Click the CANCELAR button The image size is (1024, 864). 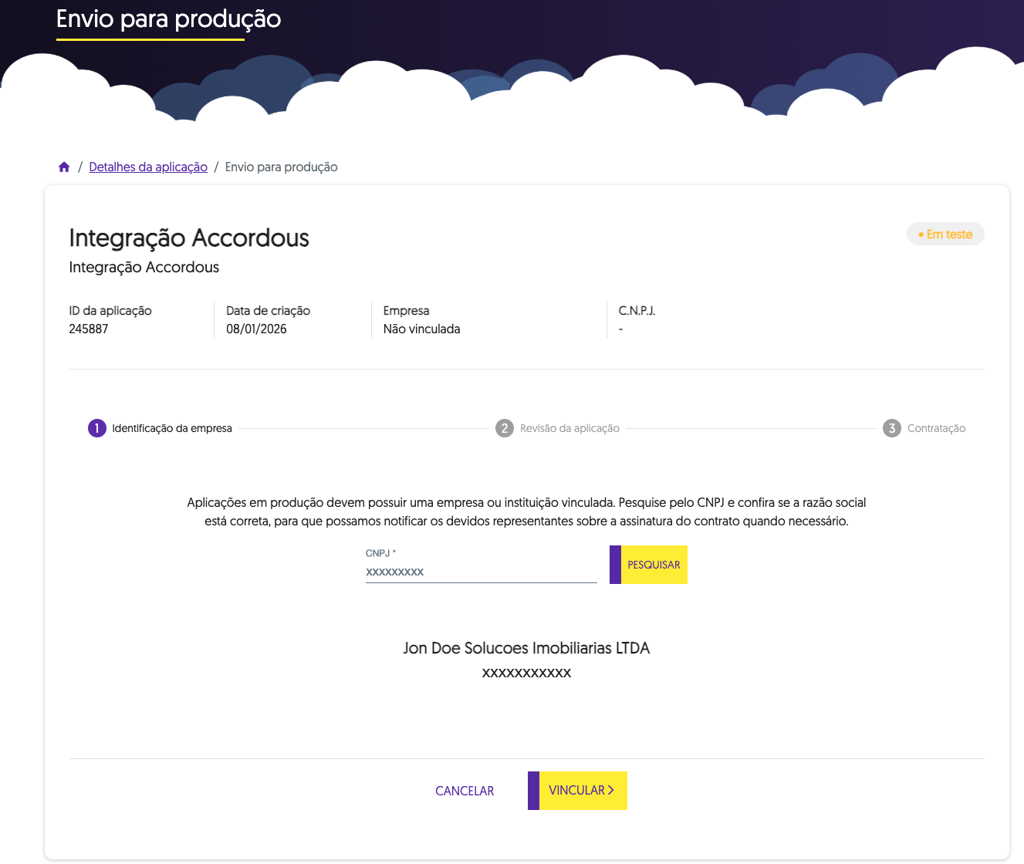tap(464, 791)
